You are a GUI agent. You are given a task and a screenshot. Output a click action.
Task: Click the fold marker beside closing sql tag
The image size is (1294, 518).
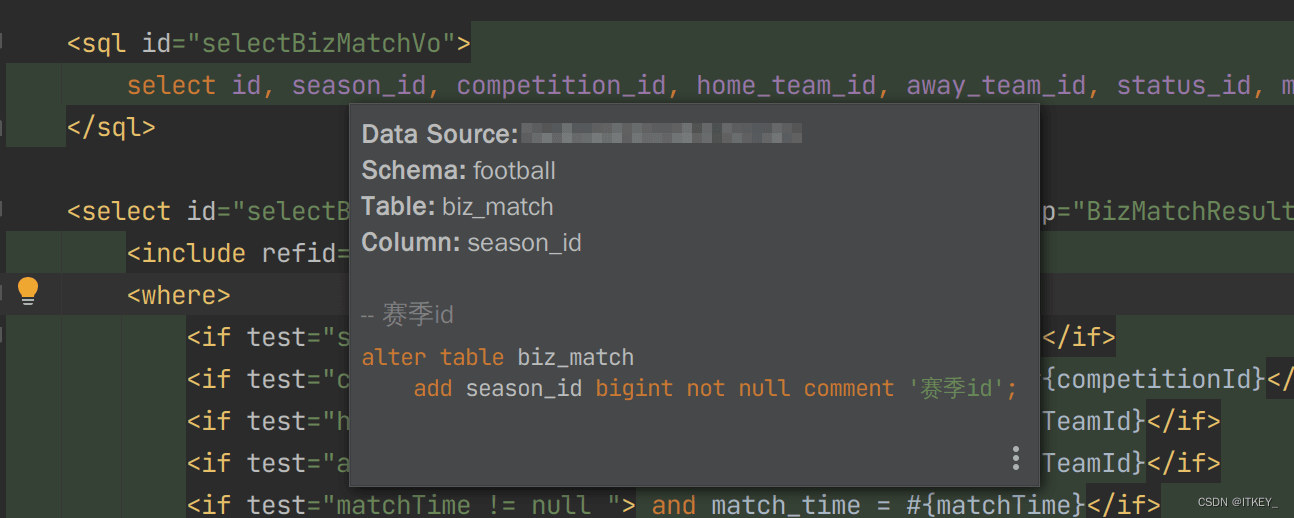click(x=3, y=127)
